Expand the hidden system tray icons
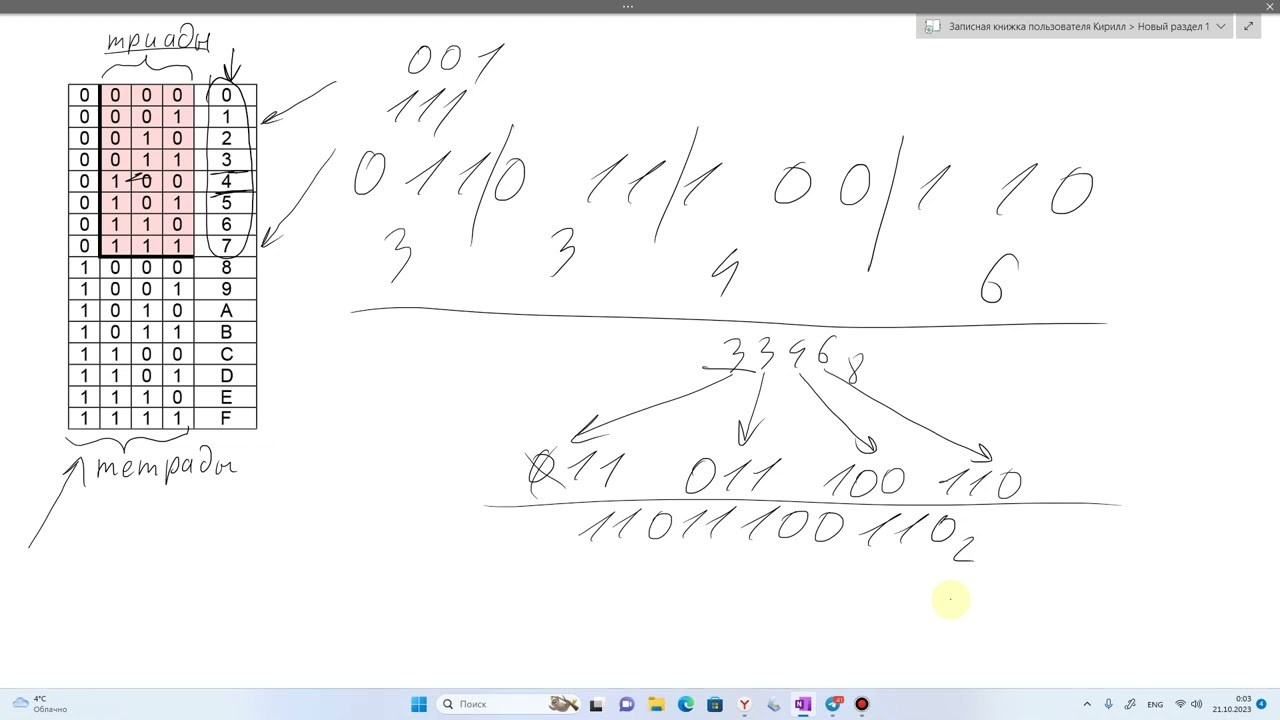Screen dimensions: 1280x720 coord(1087,704)
